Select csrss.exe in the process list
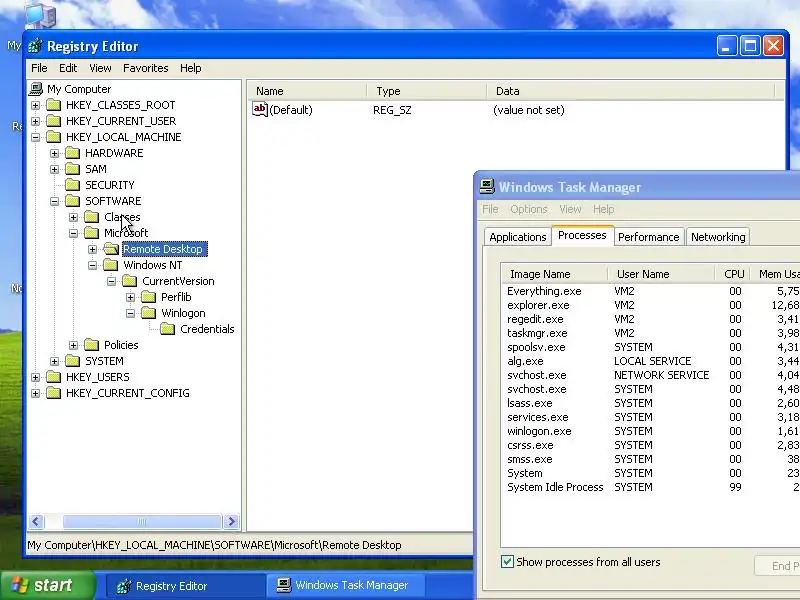This screenshot has height=600, width=800. pos(530,445)
